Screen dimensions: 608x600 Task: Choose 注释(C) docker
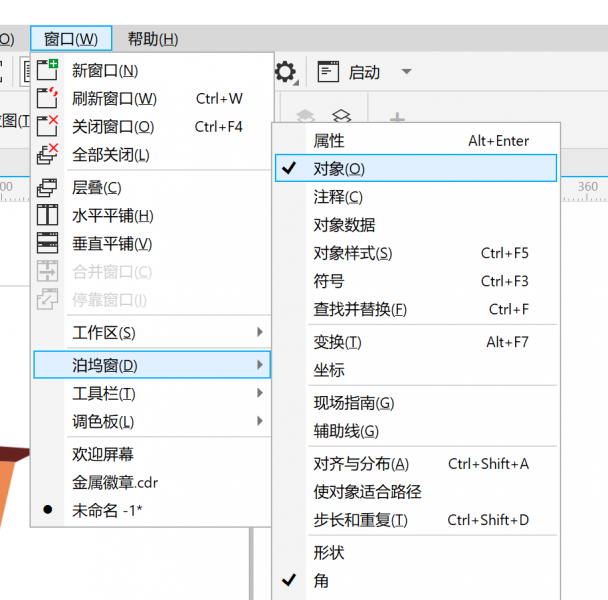pos(416,197)
